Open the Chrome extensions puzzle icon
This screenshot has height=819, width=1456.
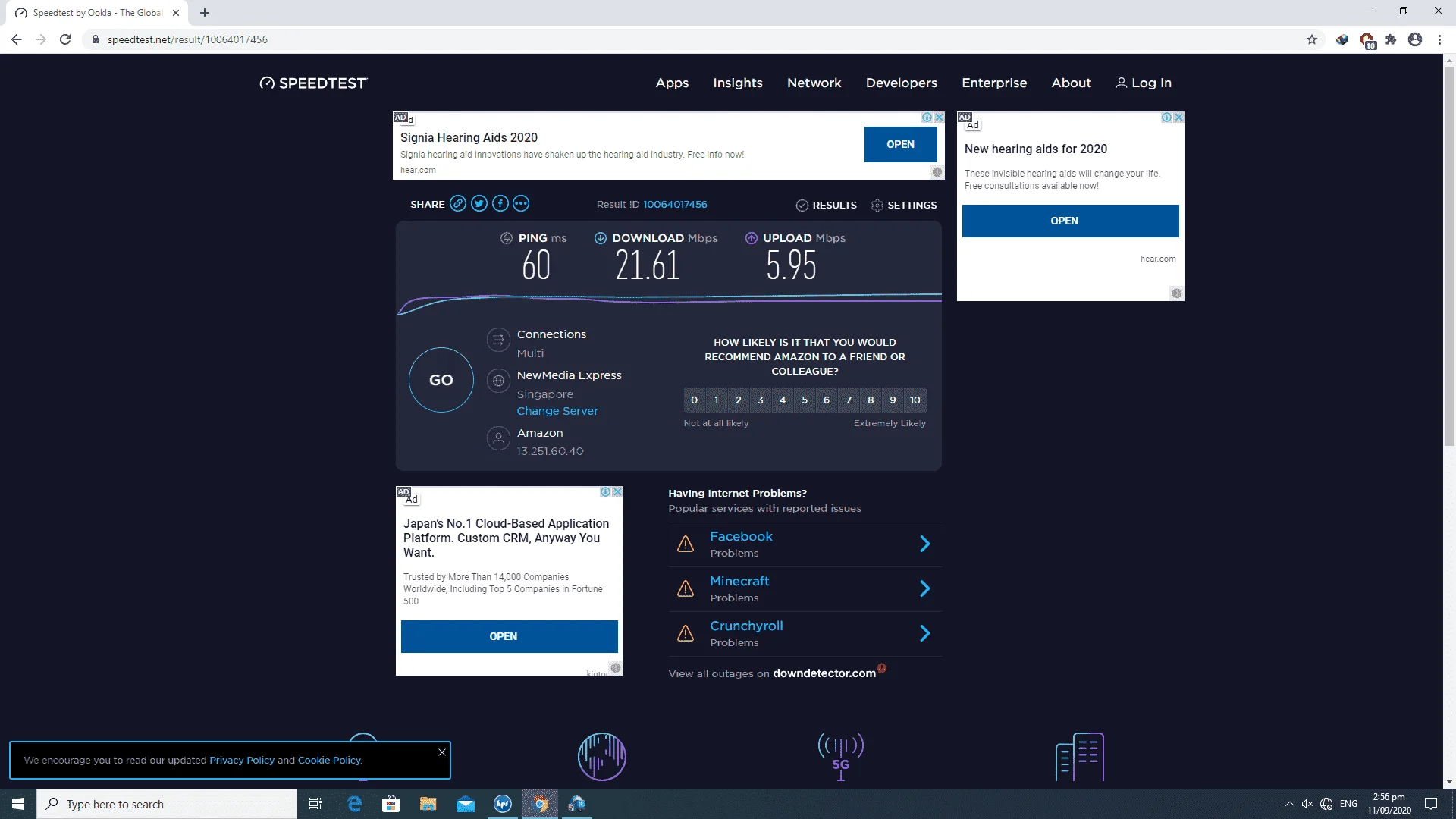click(1391, 39)
